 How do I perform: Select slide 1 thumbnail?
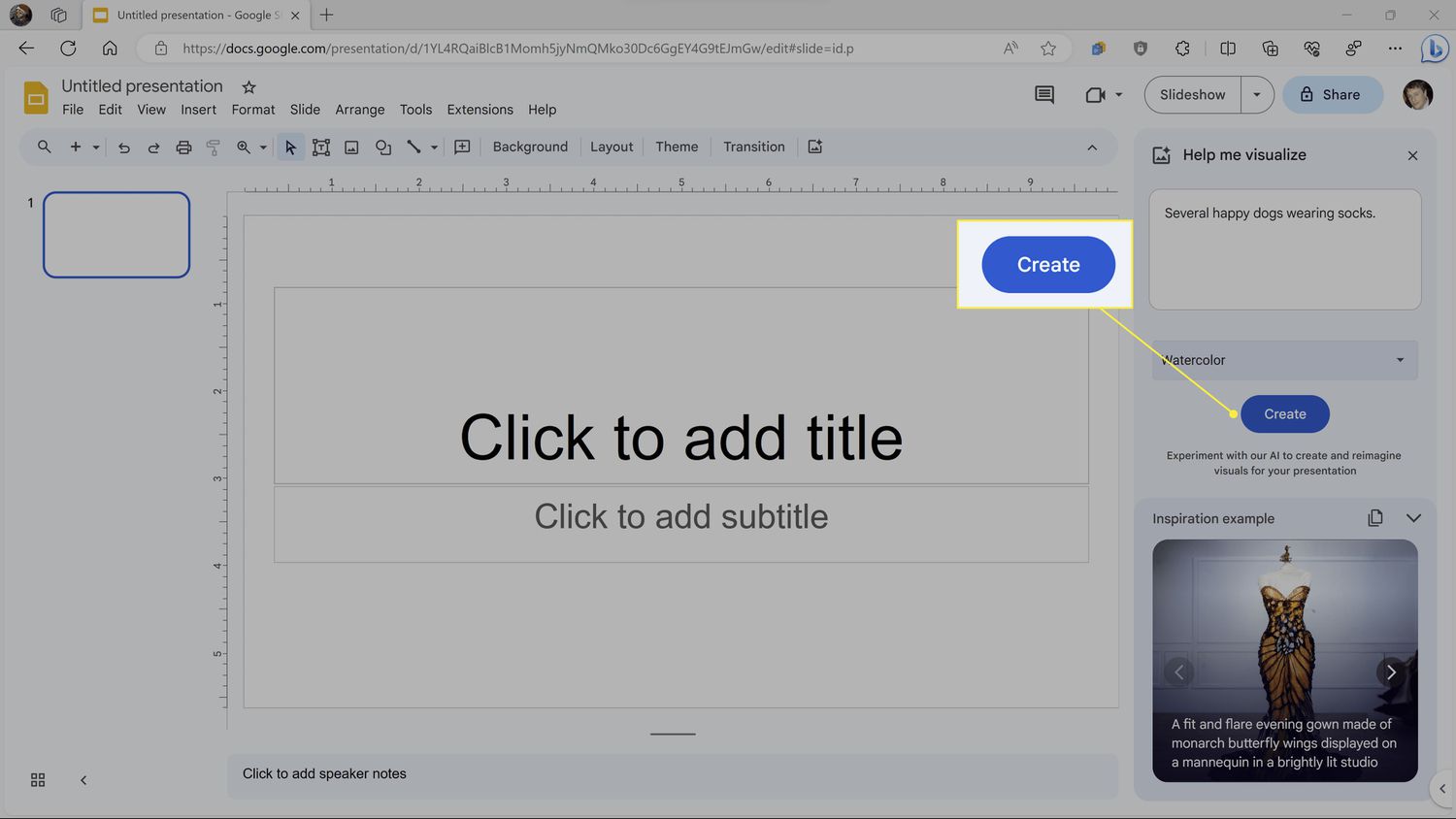click(116, 235)
